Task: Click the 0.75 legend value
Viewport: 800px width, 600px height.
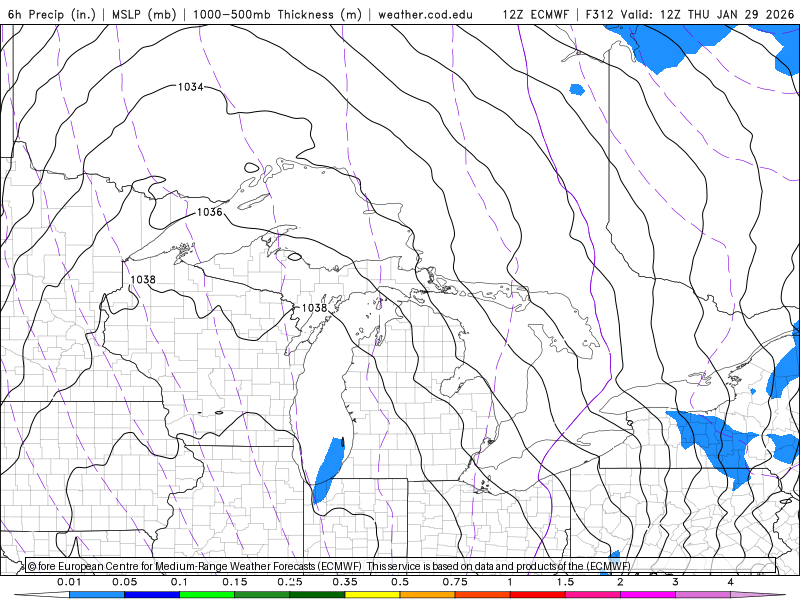Action: point(455,582)
